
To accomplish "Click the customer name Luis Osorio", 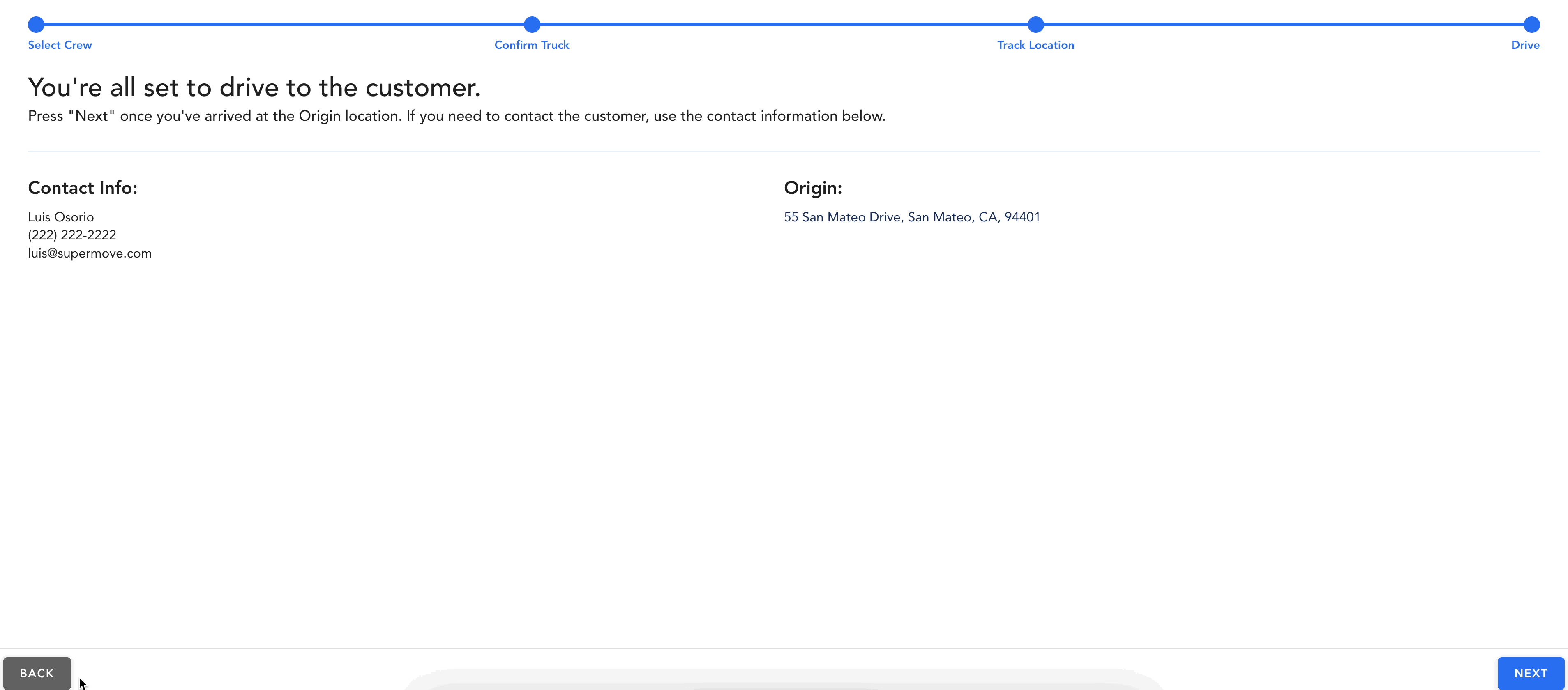I will point(61,217).
